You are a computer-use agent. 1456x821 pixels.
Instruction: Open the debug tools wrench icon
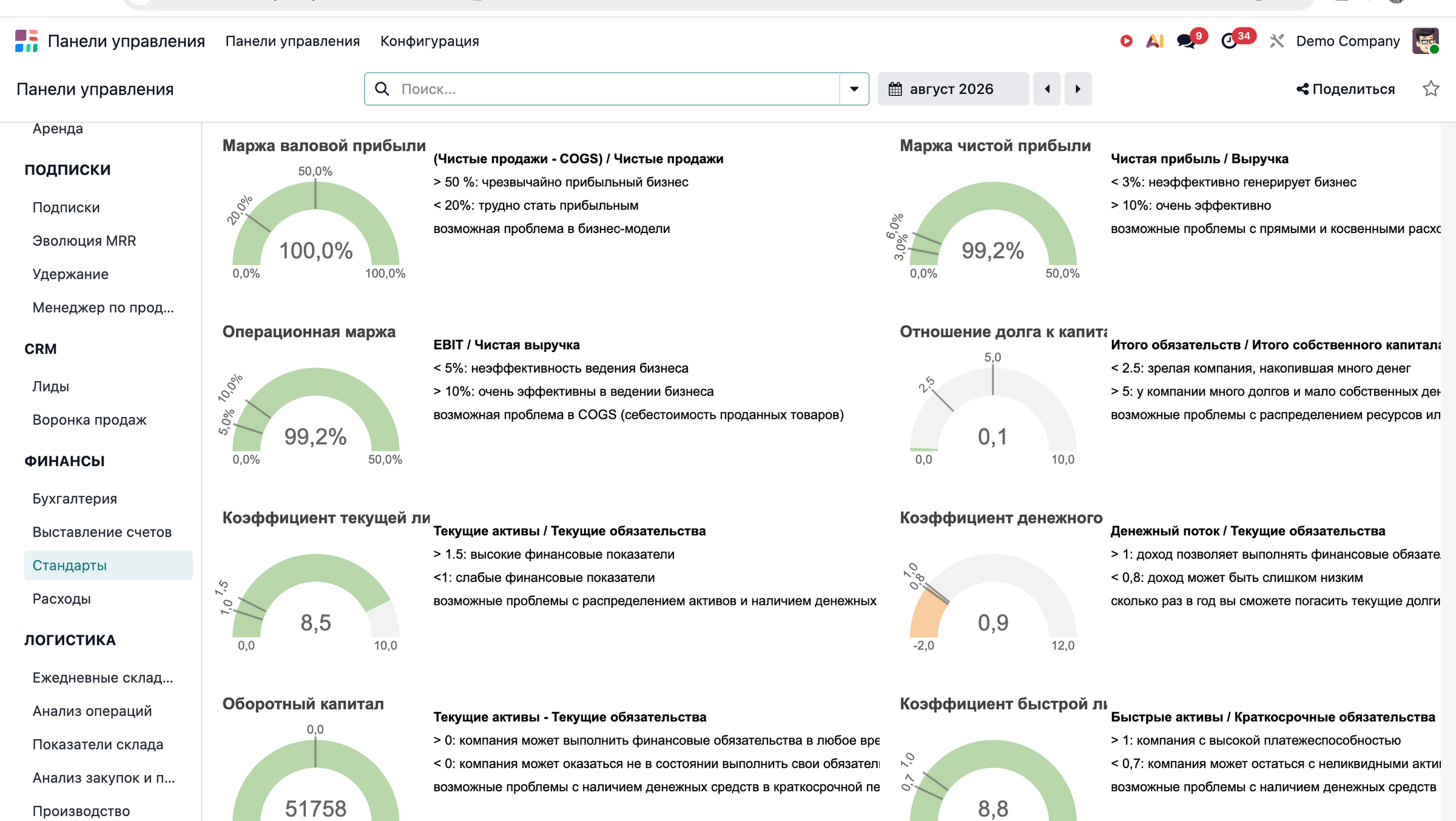pos(1276,41)
